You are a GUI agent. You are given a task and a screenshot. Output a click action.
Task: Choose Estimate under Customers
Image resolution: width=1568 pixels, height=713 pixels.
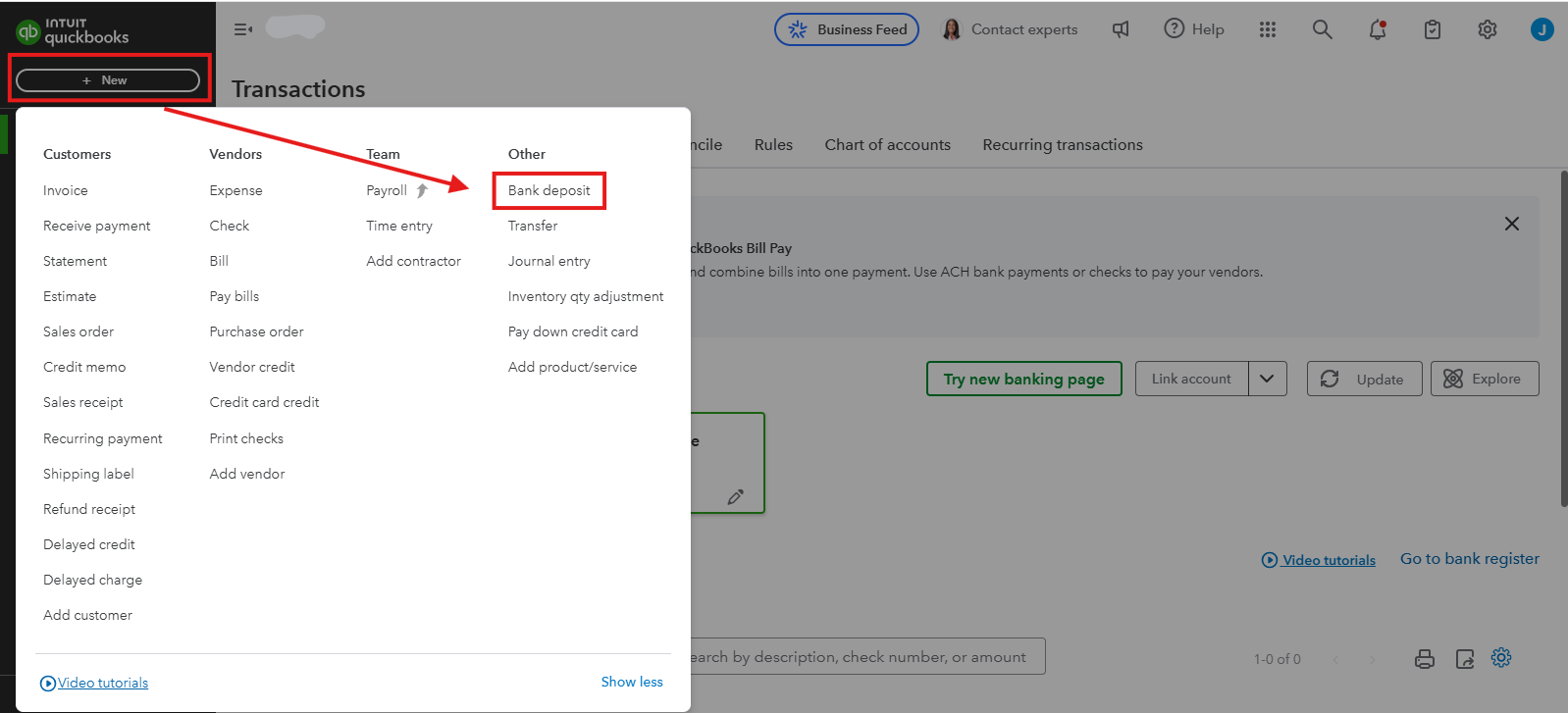click(70, 296)
